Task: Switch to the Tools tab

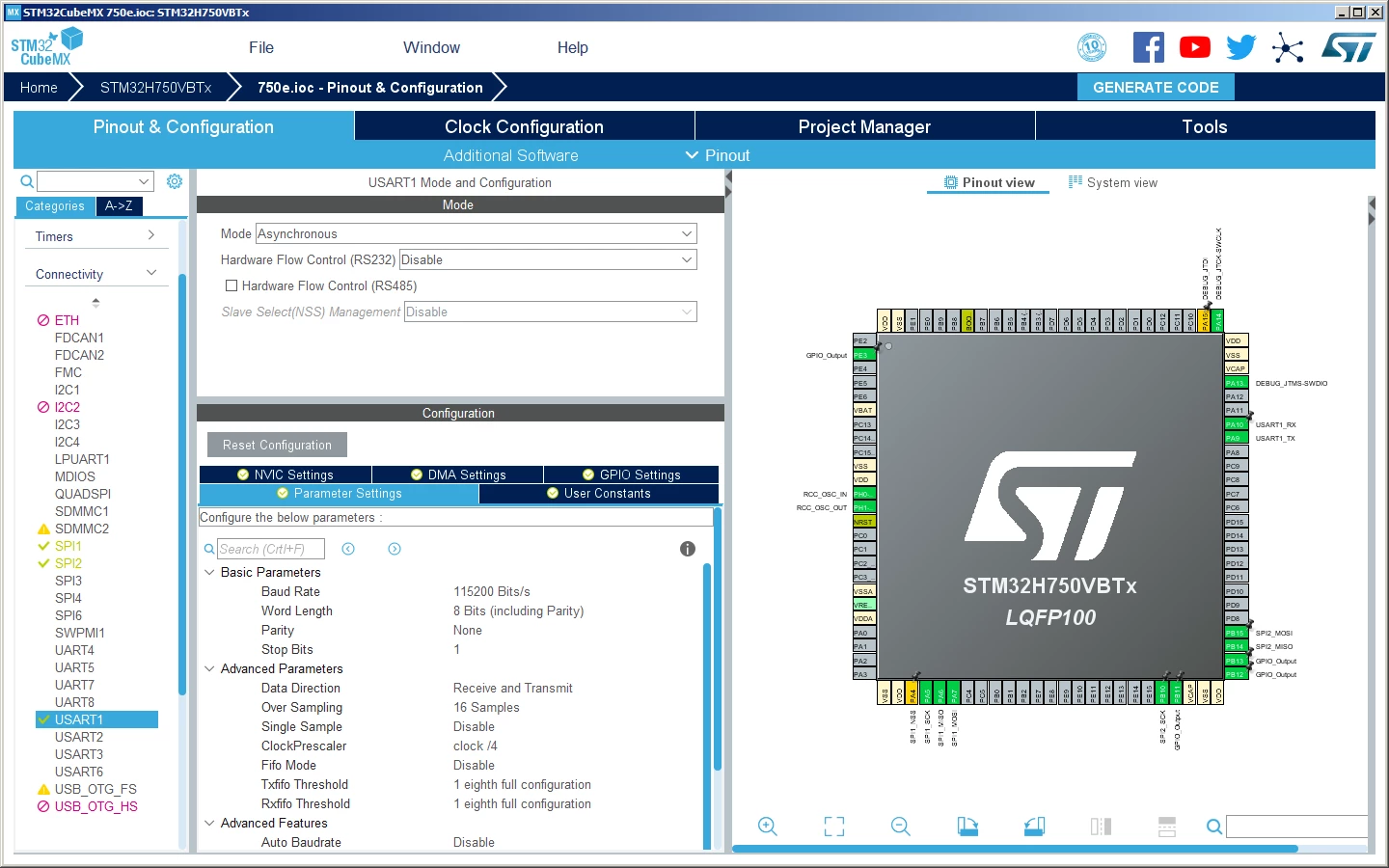Action: [x=1206, y=126]
